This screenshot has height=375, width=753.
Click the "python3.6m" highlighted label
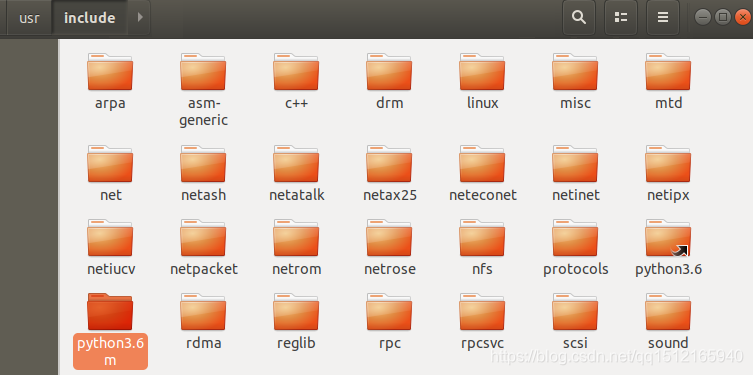(x=110, y=351)
